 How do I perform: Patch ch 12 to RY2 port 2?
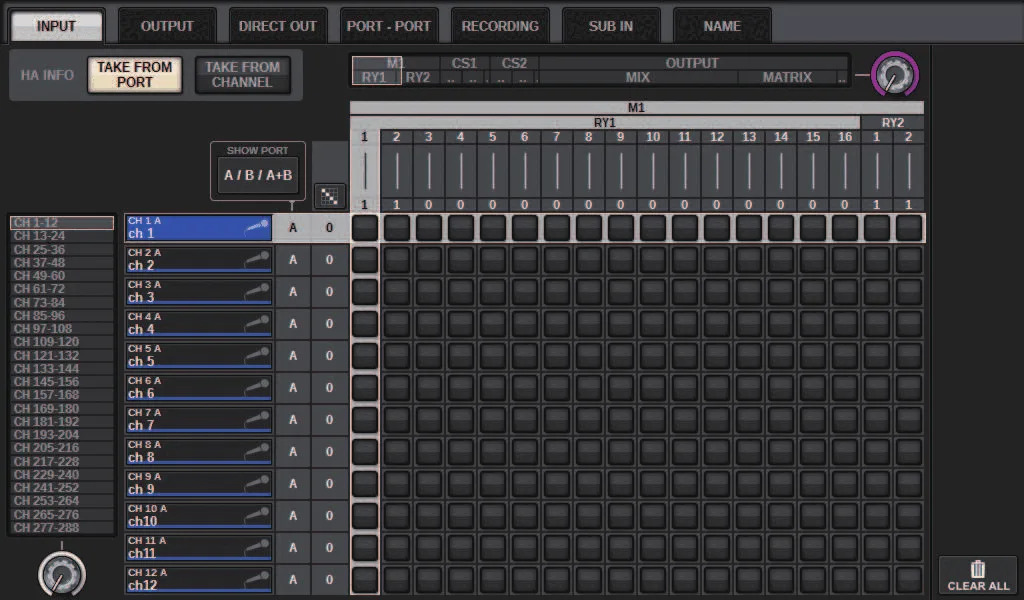pyautogui.click(x=908, y=580)
